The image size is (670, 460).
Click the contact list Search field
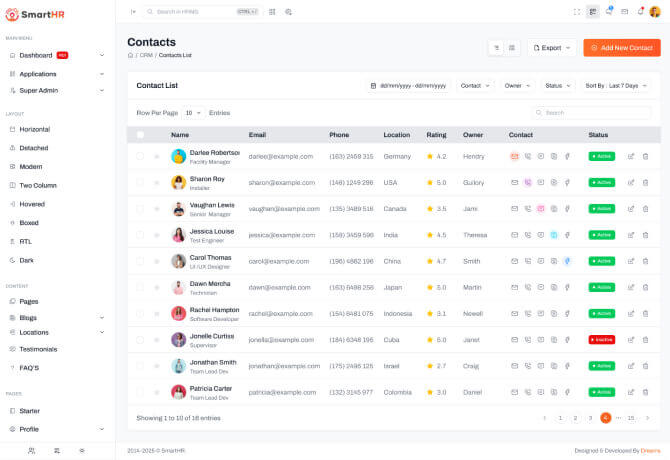(x=595, y=113)
